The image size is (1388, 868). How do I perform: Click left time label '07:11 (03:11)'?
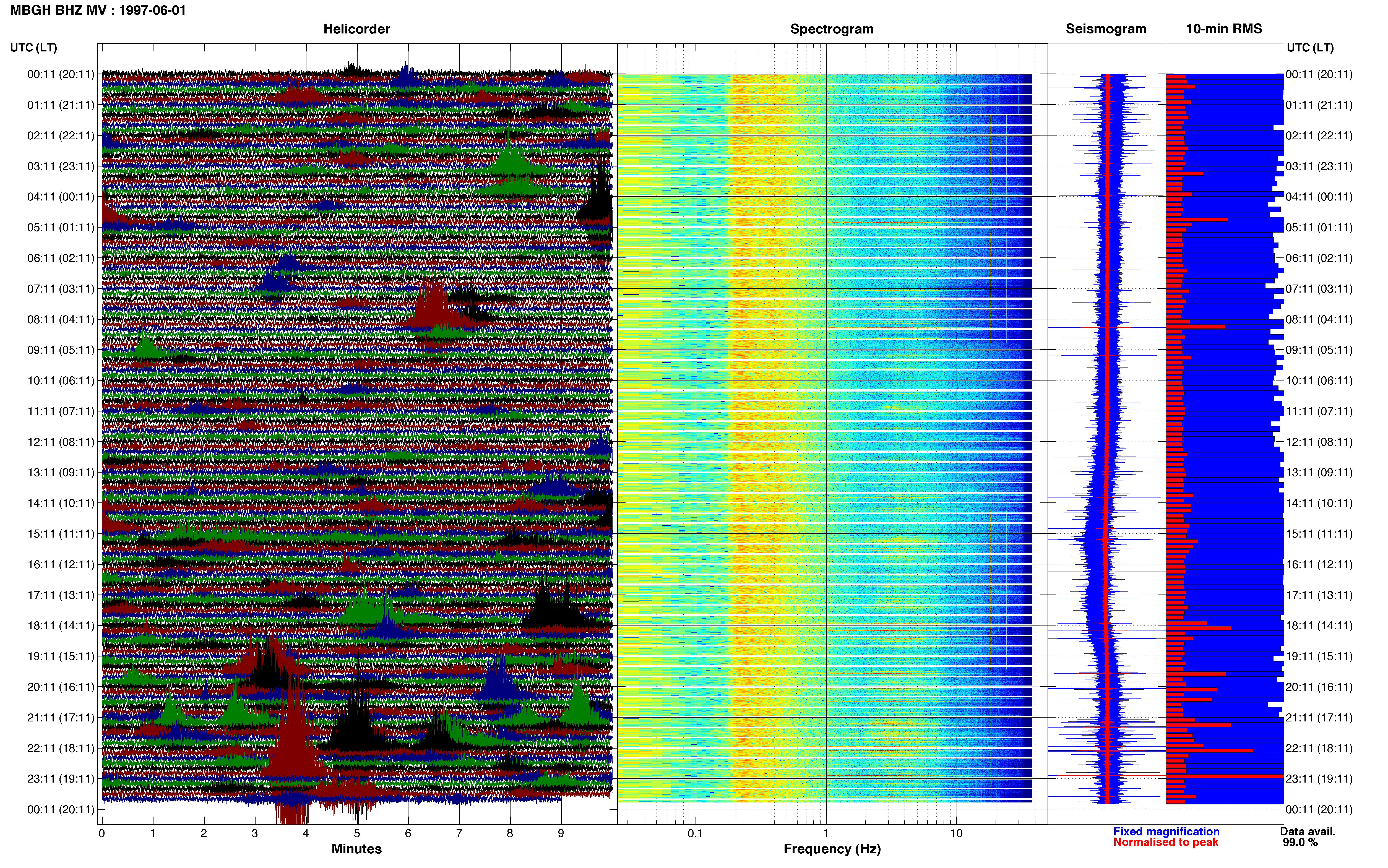tap(61, 288)
